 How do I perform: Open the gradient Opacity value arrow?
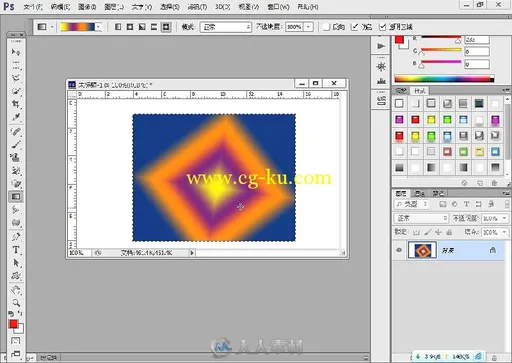pos(309,27)
